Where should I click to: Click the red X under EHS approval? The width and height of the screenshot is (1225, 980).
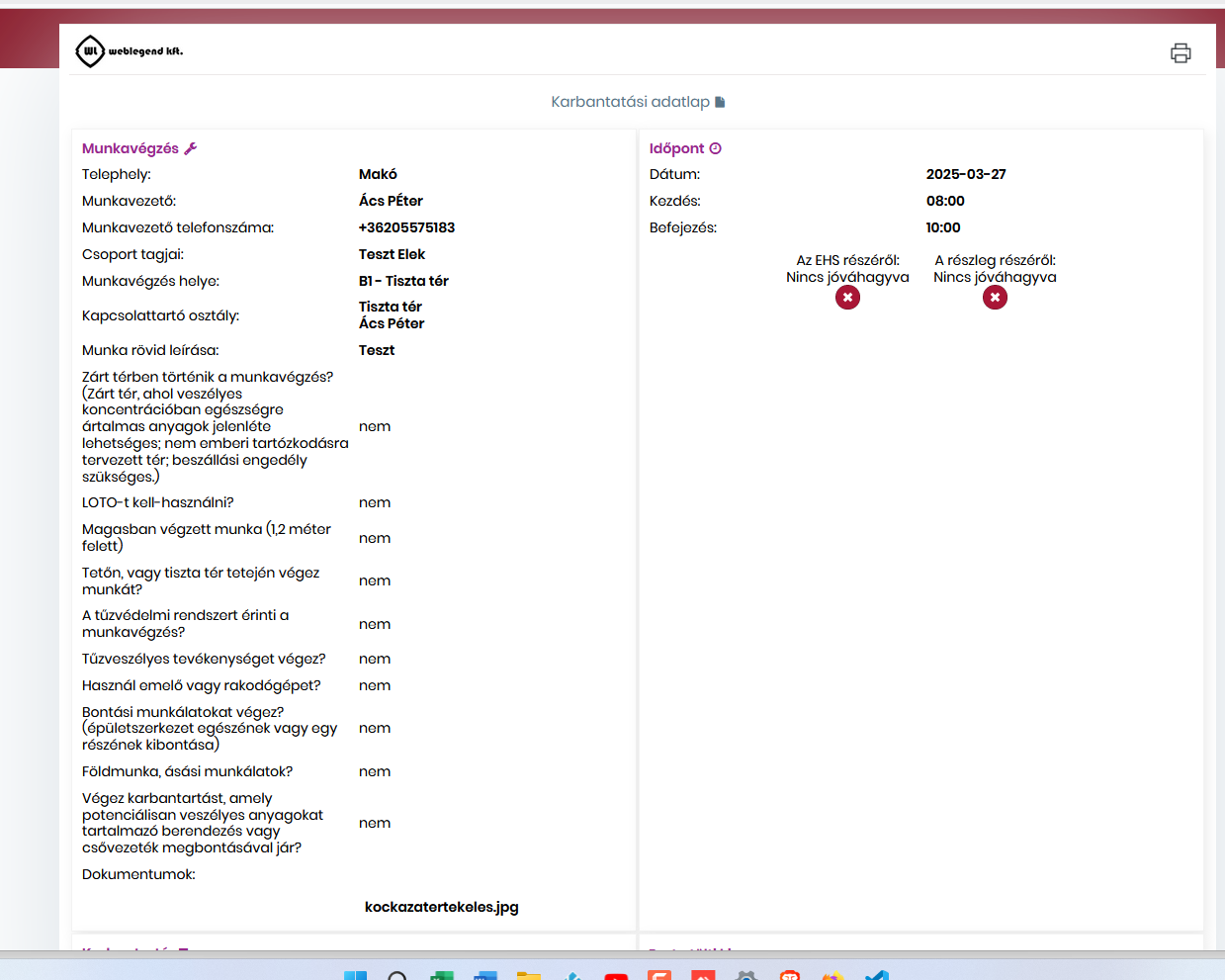[847, 298]
